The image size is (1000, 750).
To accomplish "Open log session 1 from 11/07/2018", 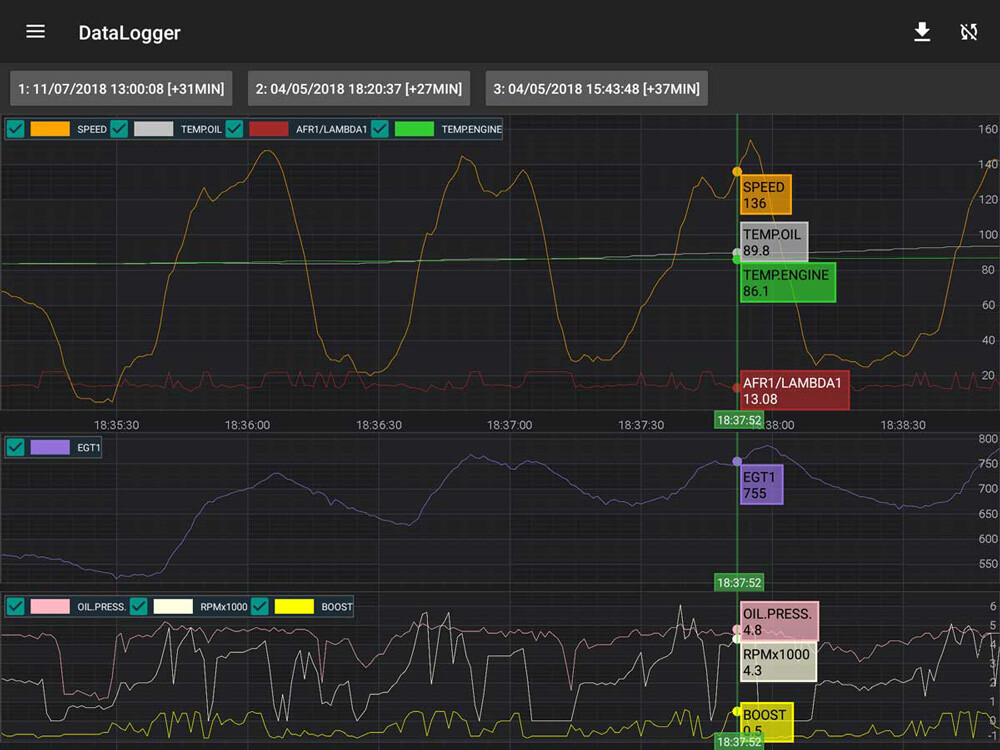I will [x=120, y=88].
